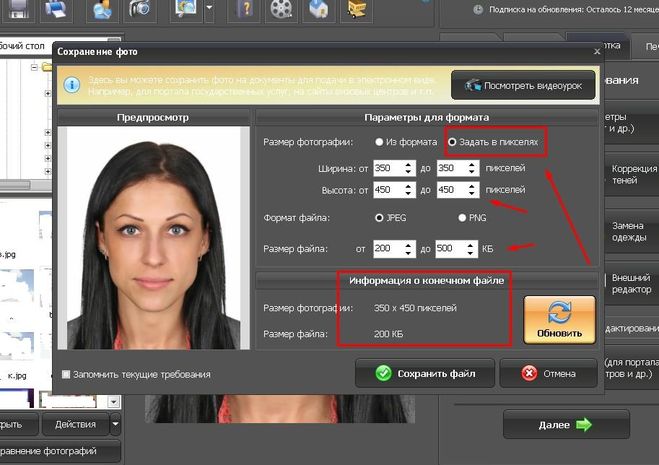Screen dimensions: 659x465
Task: Open the dropdown arrow beside Действия
Action: point(115,425)
